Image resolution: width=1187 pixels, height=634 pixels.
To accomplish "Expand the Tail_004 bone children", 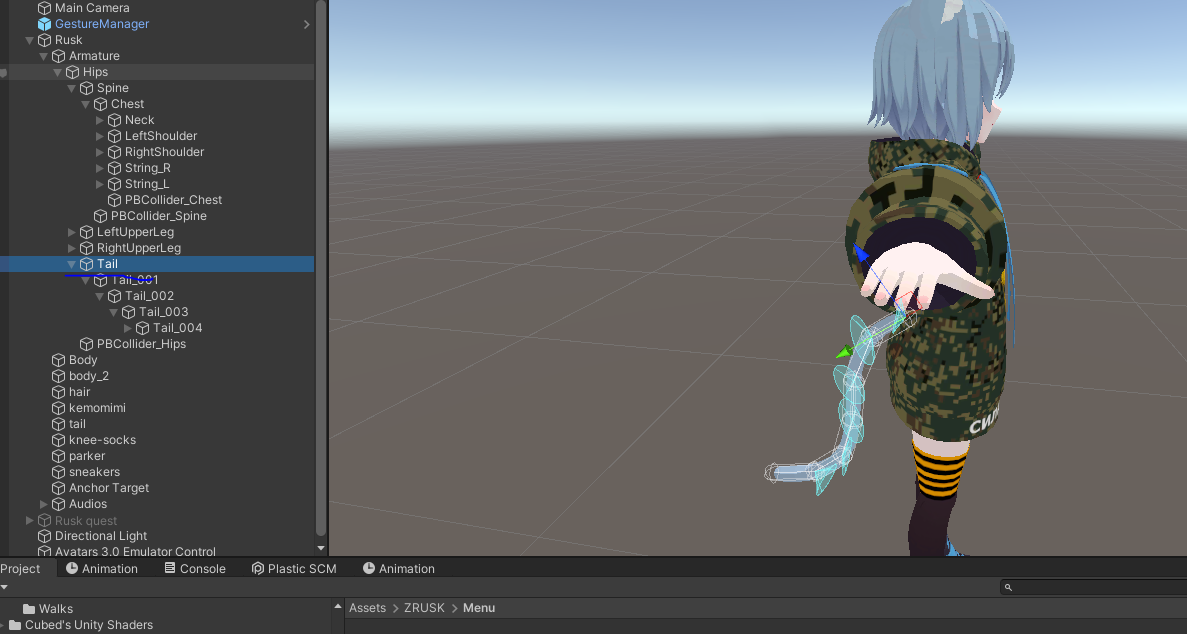I will [128, 328].
